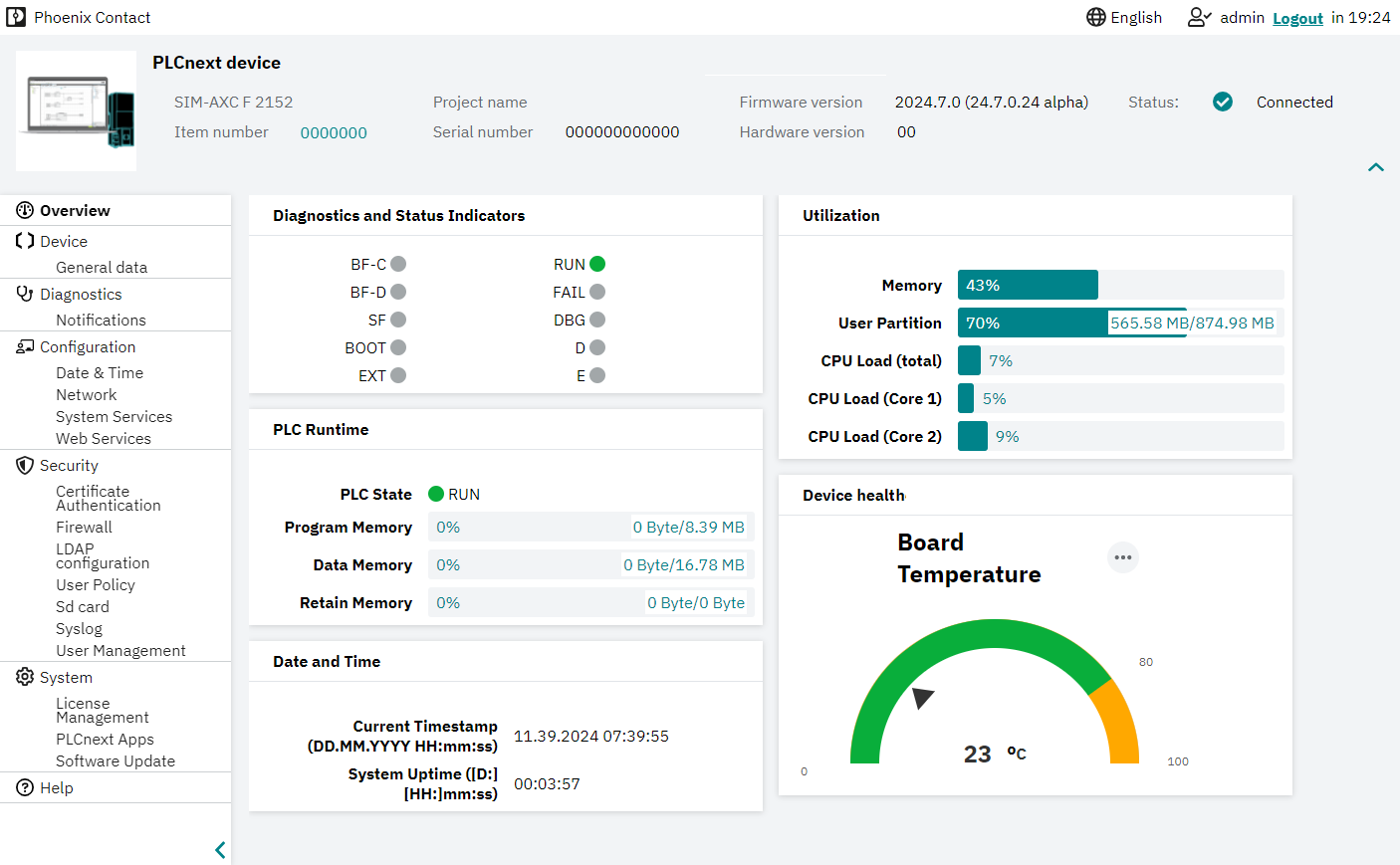Viewport: 1400px width, 865px height.
Task: Click the Logout link
Action: tap(1297, 18)
